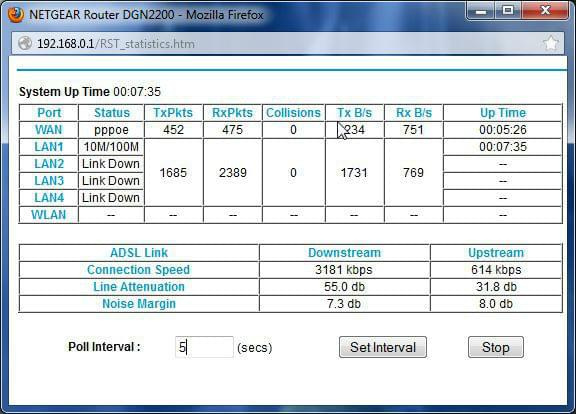Click the Collisions column header
Screen dimensions: 576x414
click(x=293, y=113)
